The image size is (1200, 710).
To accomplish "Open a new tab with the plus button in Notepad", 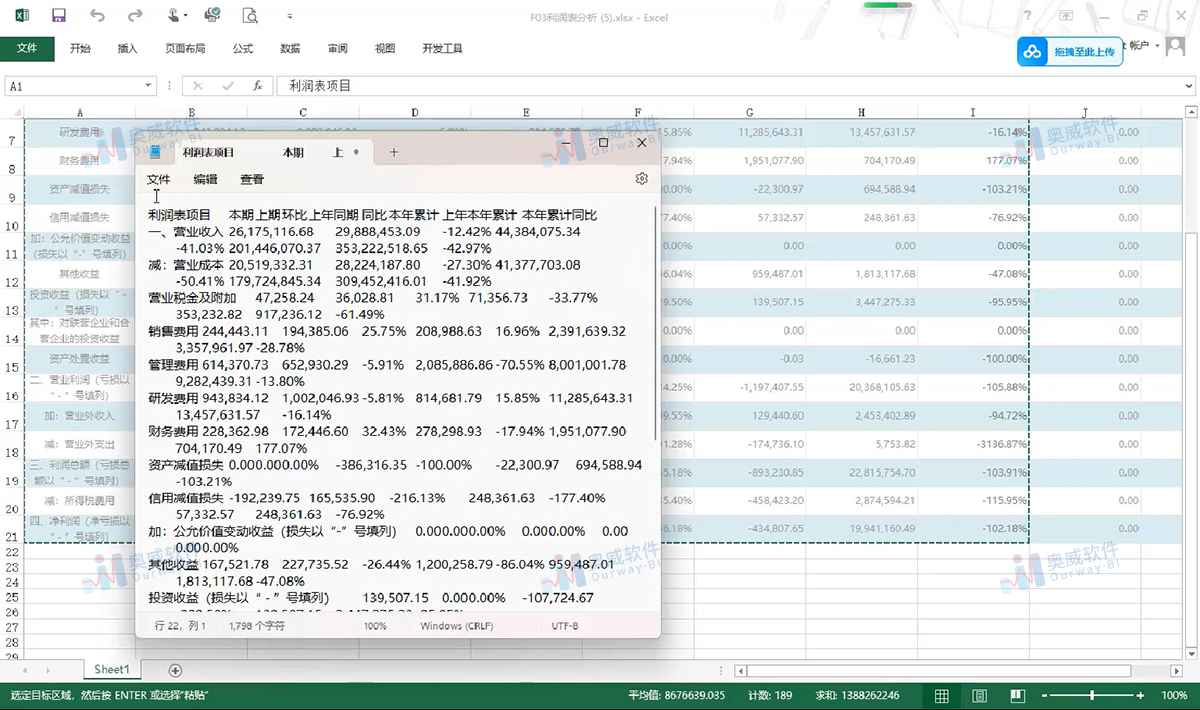I will [393, 150].
